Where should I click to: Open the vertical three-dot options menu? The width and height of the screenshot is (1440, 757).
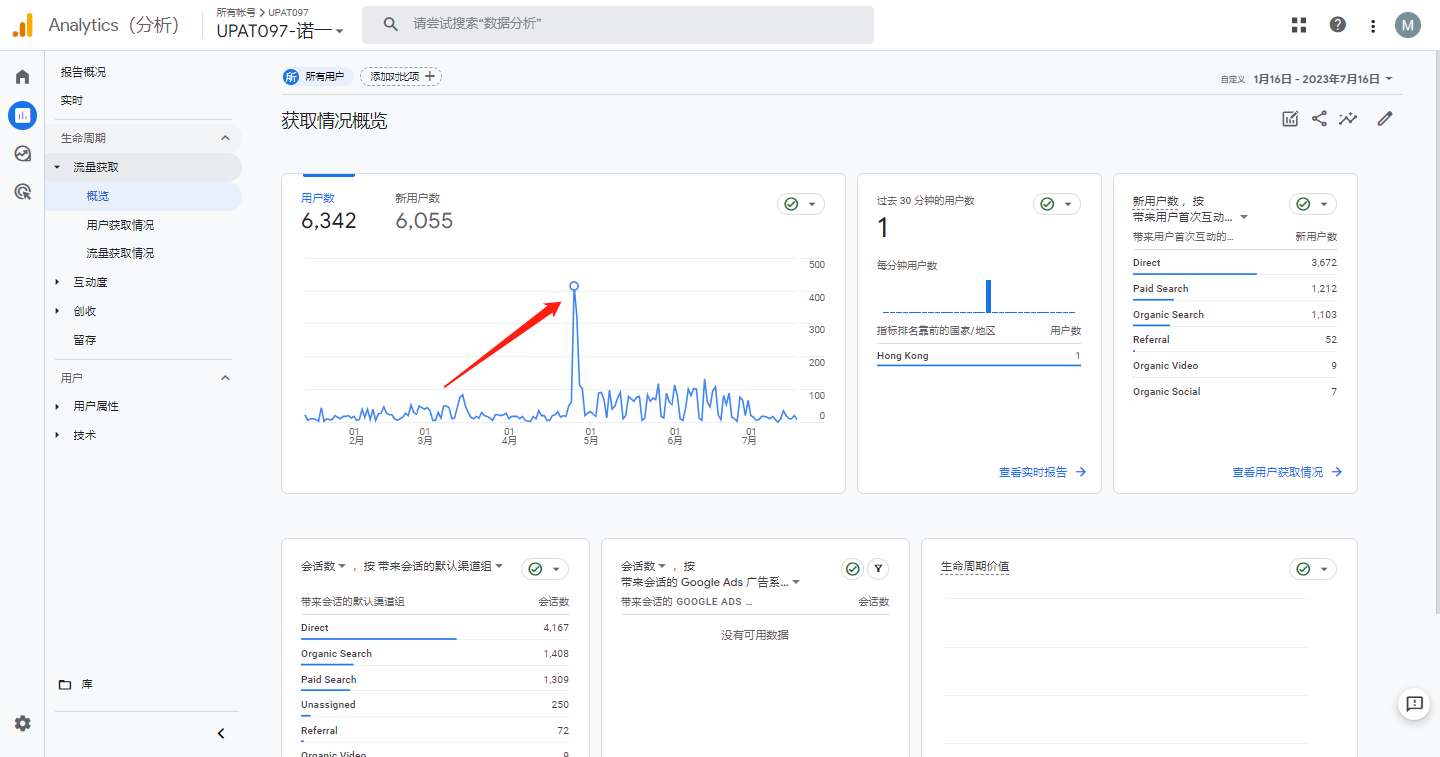1373,25
